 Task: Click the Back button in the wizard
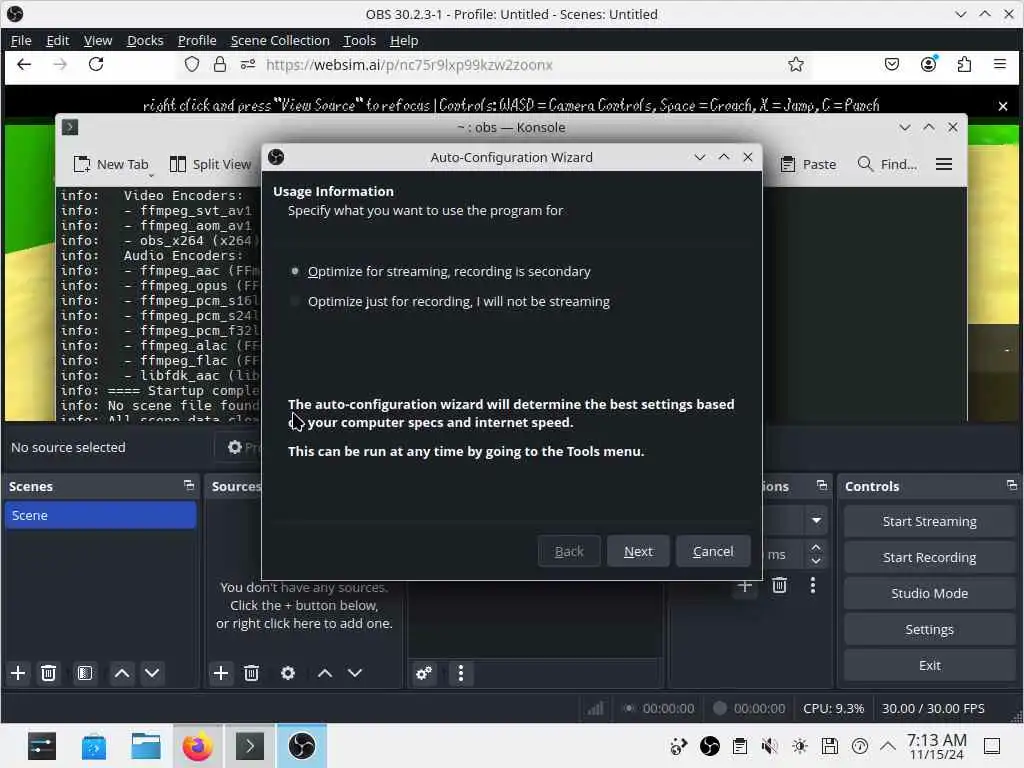tap(568, 551)
